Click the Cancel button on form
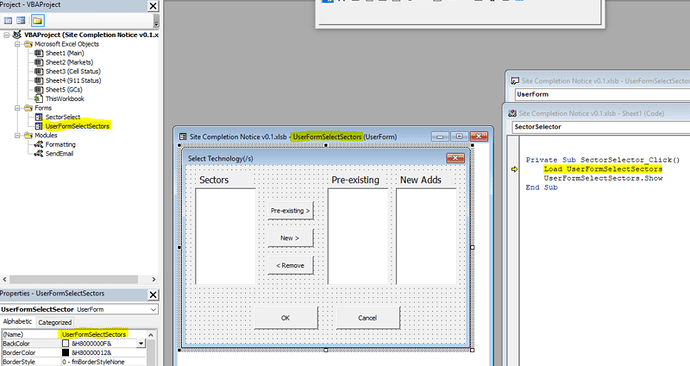The width and height of the screenshot is (690, 366). [x=368, y=318]
